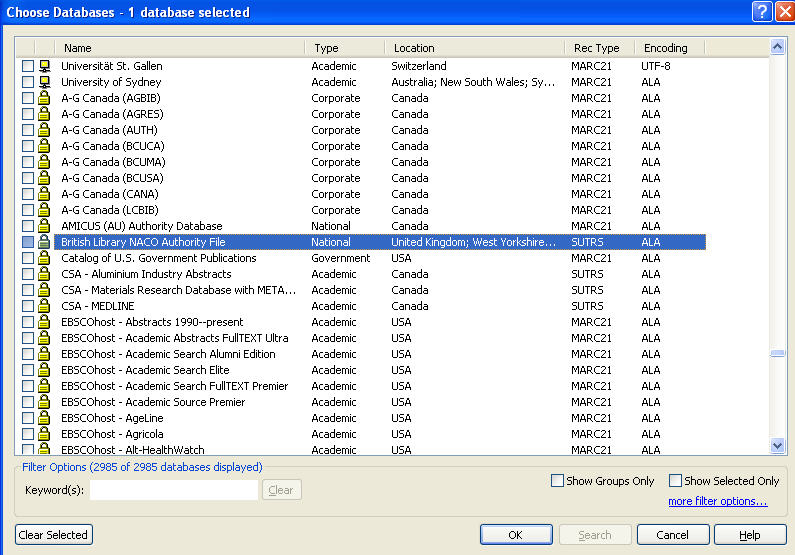Screen dimensions: 795x555
Task: Click the scroll up arrow of database list
Action: [x=777, y=47]
